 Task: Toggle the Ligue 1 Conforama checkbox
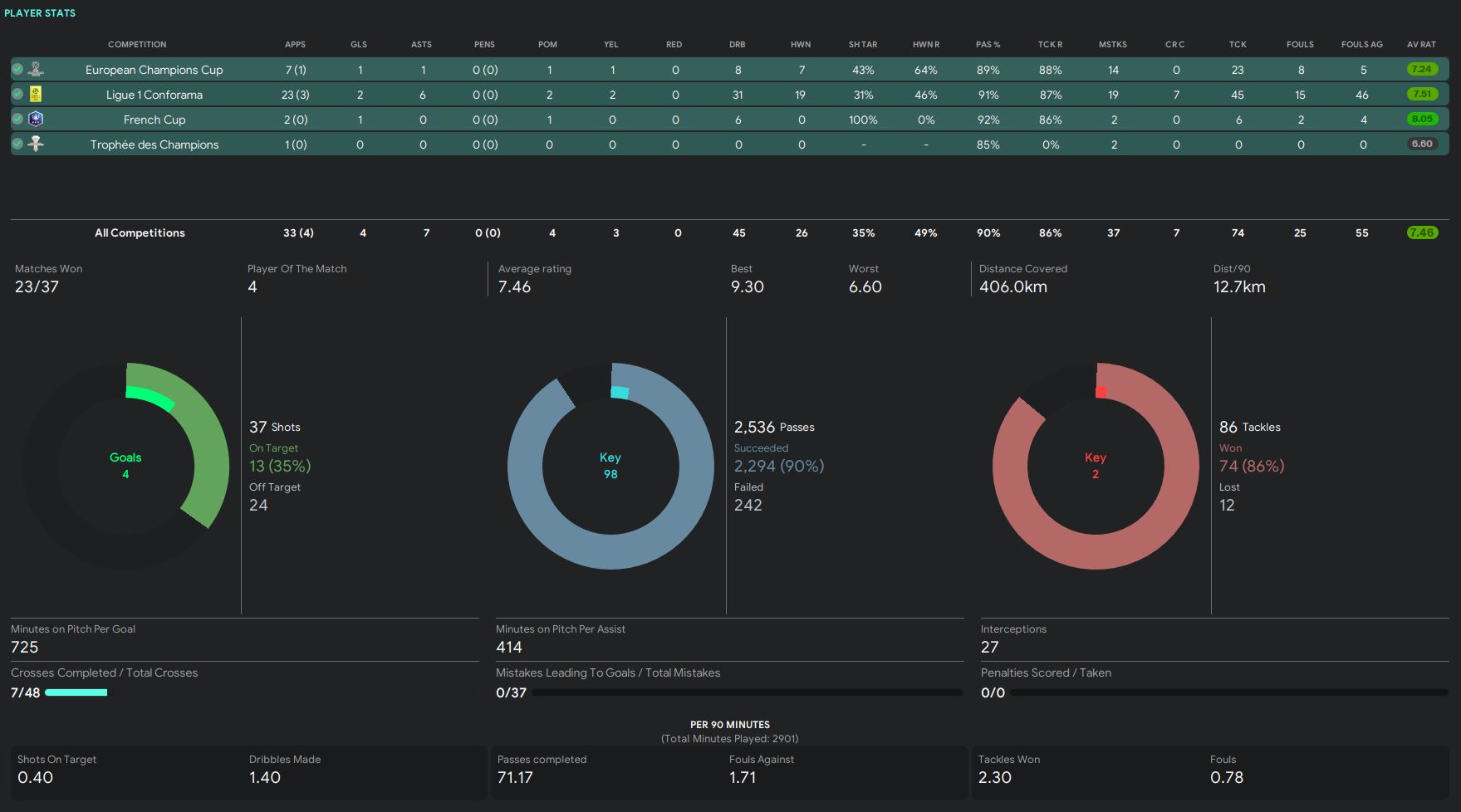tap(17, 95)
